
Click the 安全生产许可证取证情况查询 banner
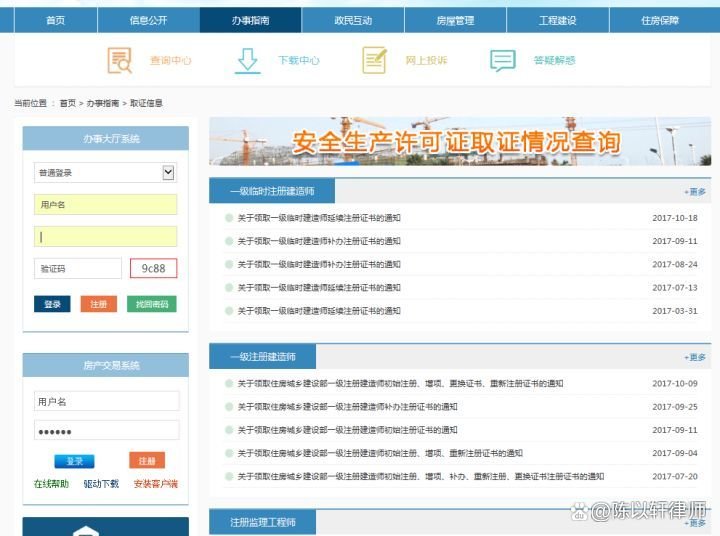(460, 141)
